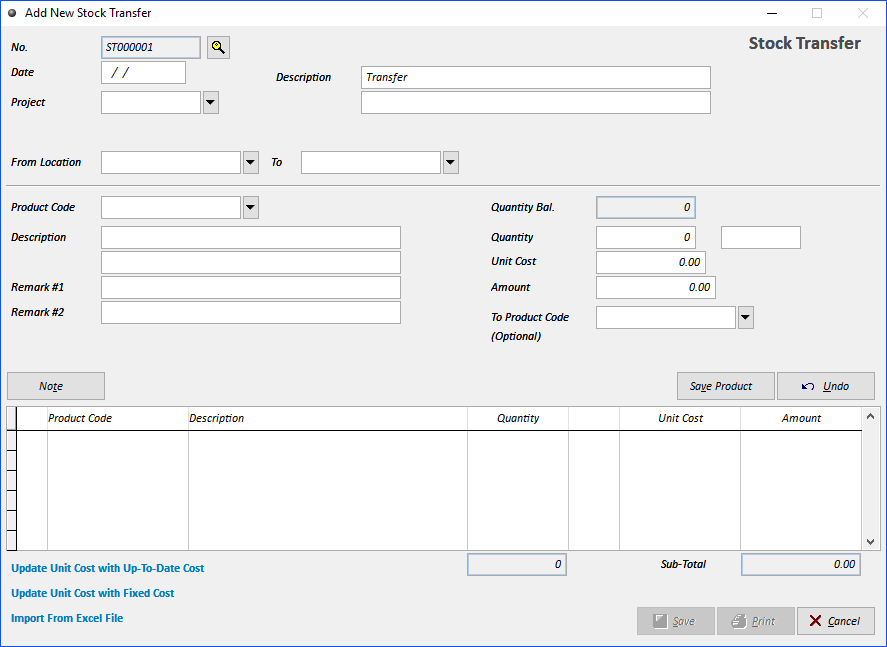Click the To location input box
Screen dimensions: 887x647
pyautogui.click(x=371, y=162)
